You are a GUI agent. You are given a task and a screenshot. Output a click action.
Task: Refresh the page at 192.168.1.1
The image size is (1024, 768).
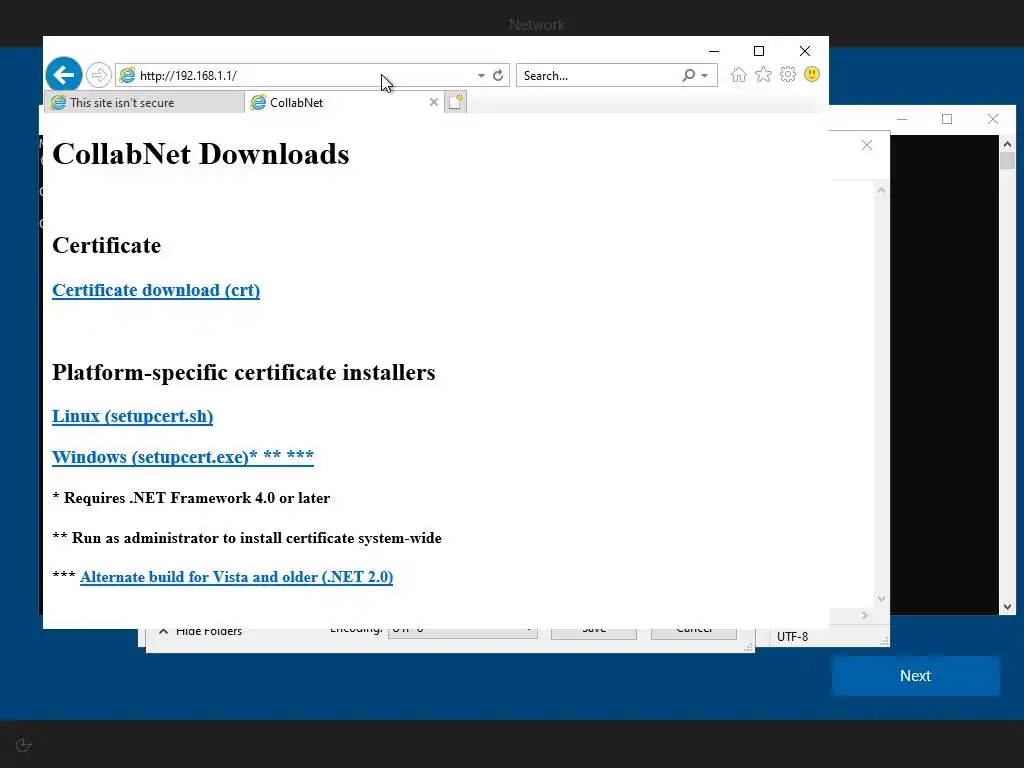click(x=498, y=76)
